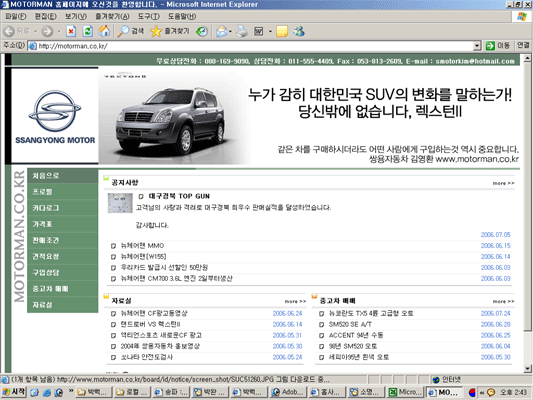The width and height of the screenshot is (533, 400).
Task: Click more link beside 자료실 section
Action: point(295,301)
